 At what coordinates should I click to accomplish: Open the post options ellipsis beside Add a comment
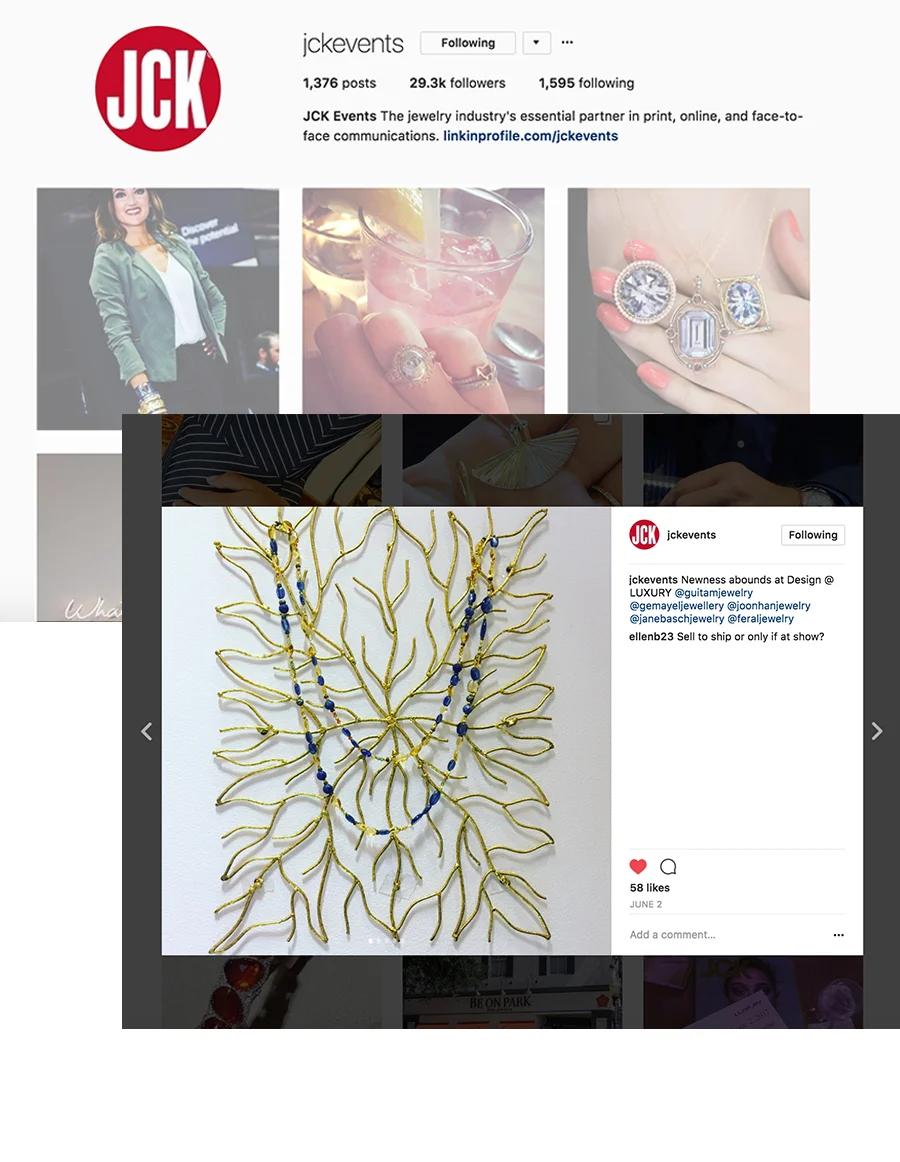(x=838, y=935)
